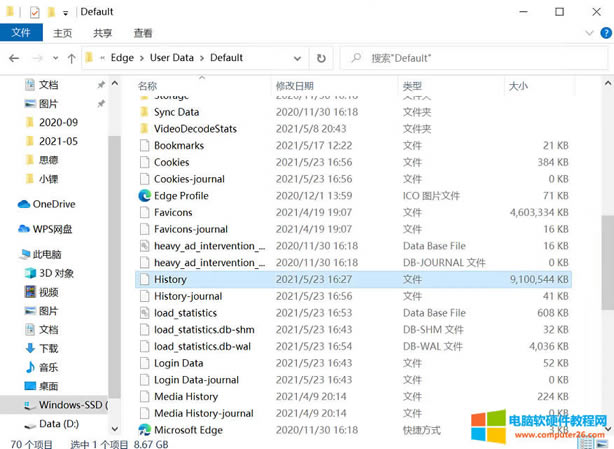Open the address bar history dropdown

[296, 58]
